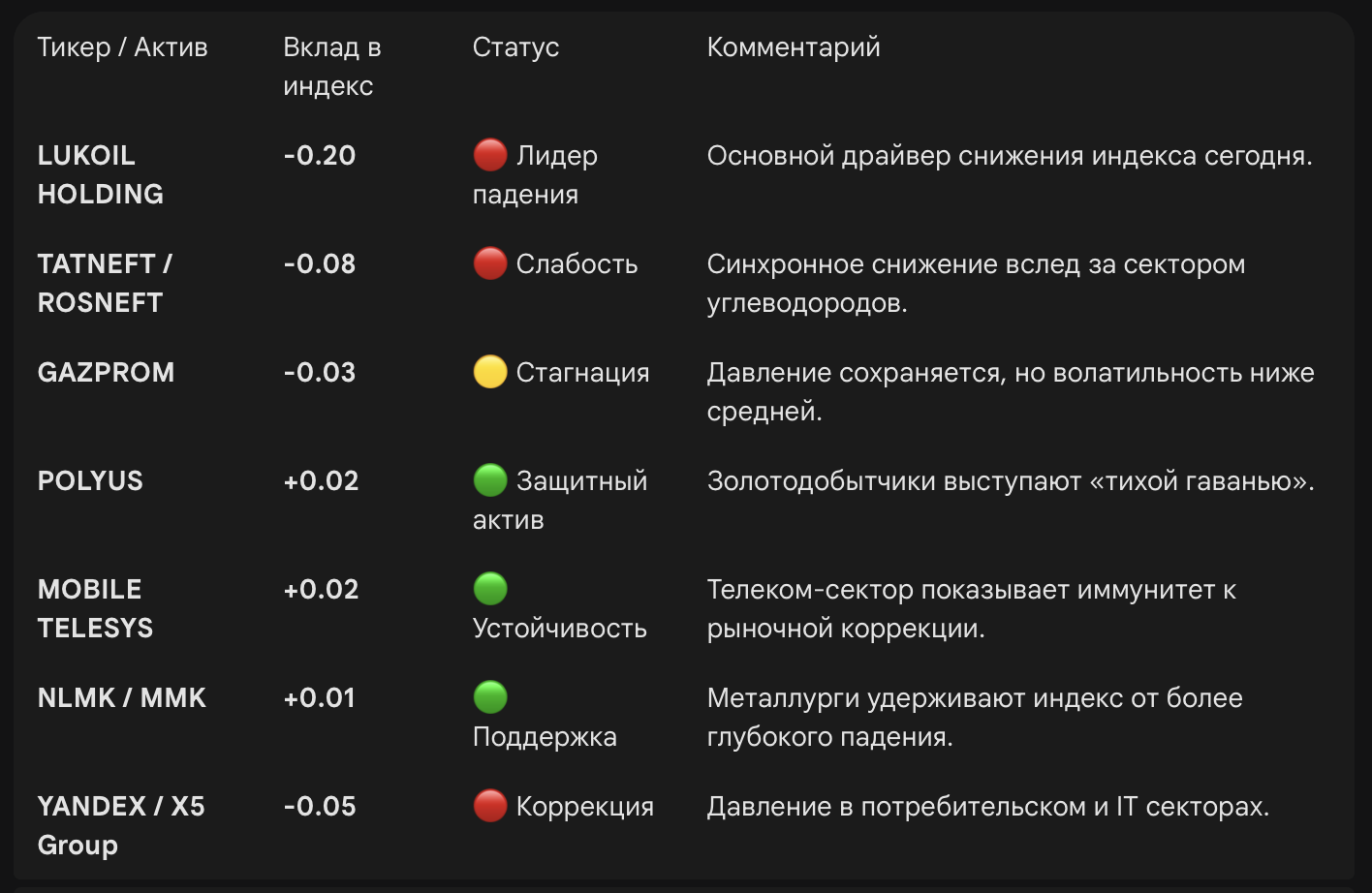
Task: Click the green circle above Устойчивость
Action: pyautogui.click(x=489, y=589)
